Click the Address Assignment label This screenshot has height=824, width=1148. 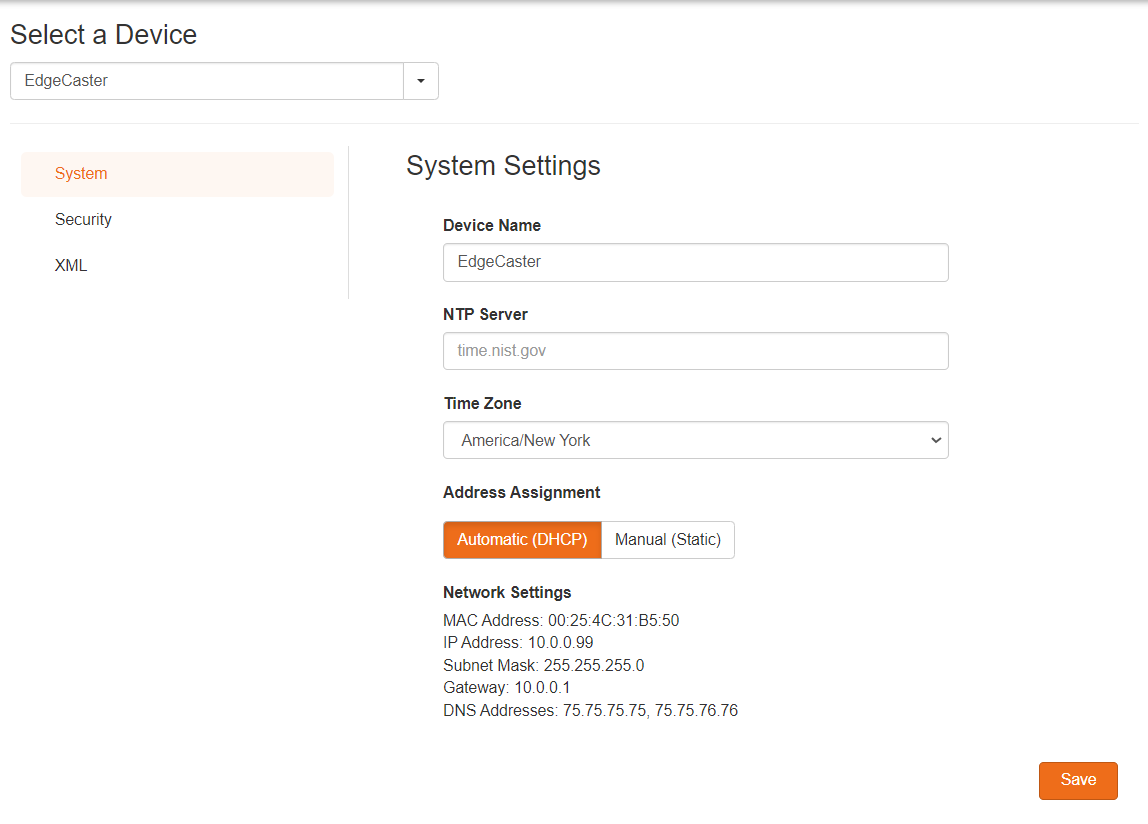[521, 492]
